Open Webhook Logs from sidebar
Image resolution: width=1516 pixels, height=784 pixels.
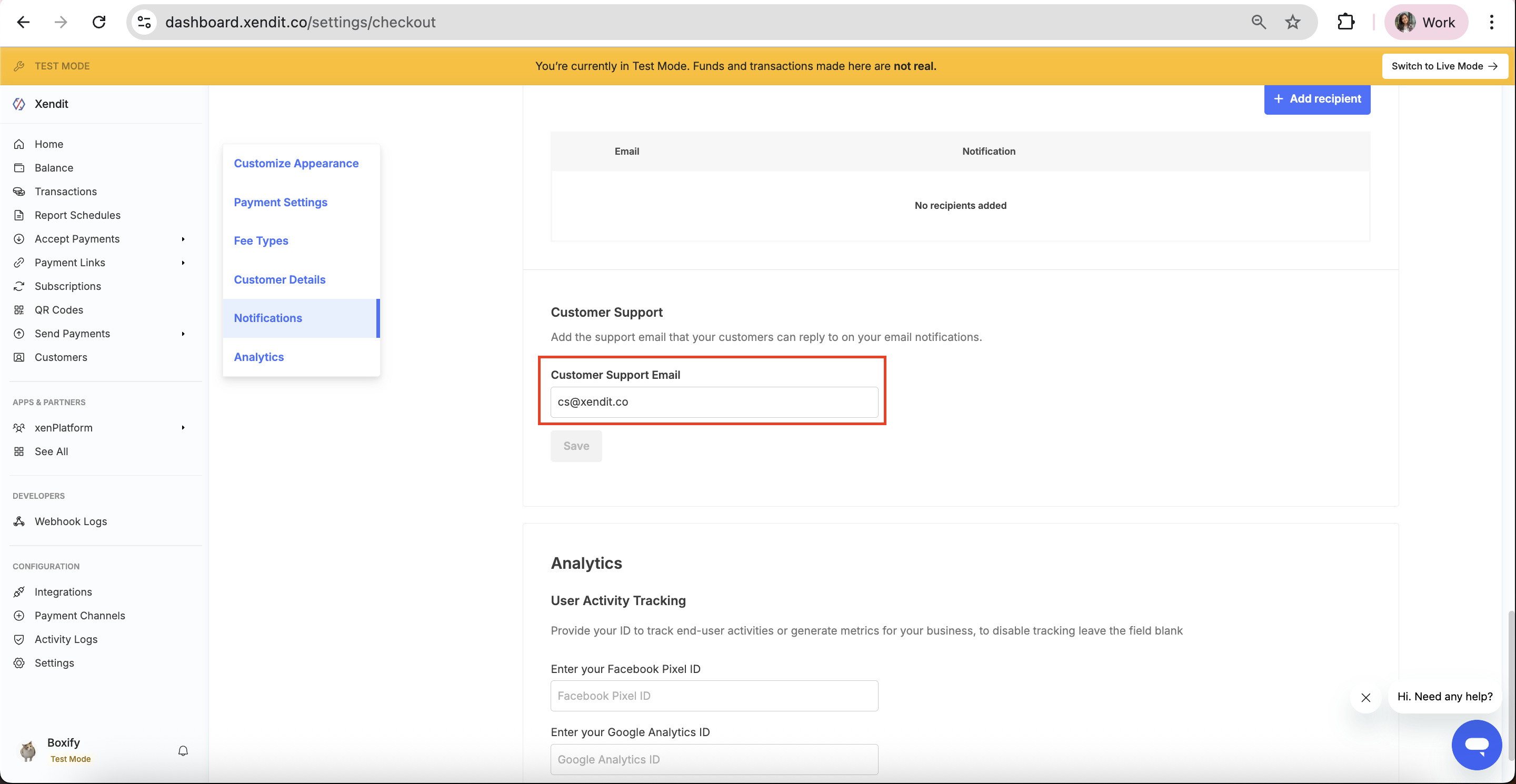[71, 521]
